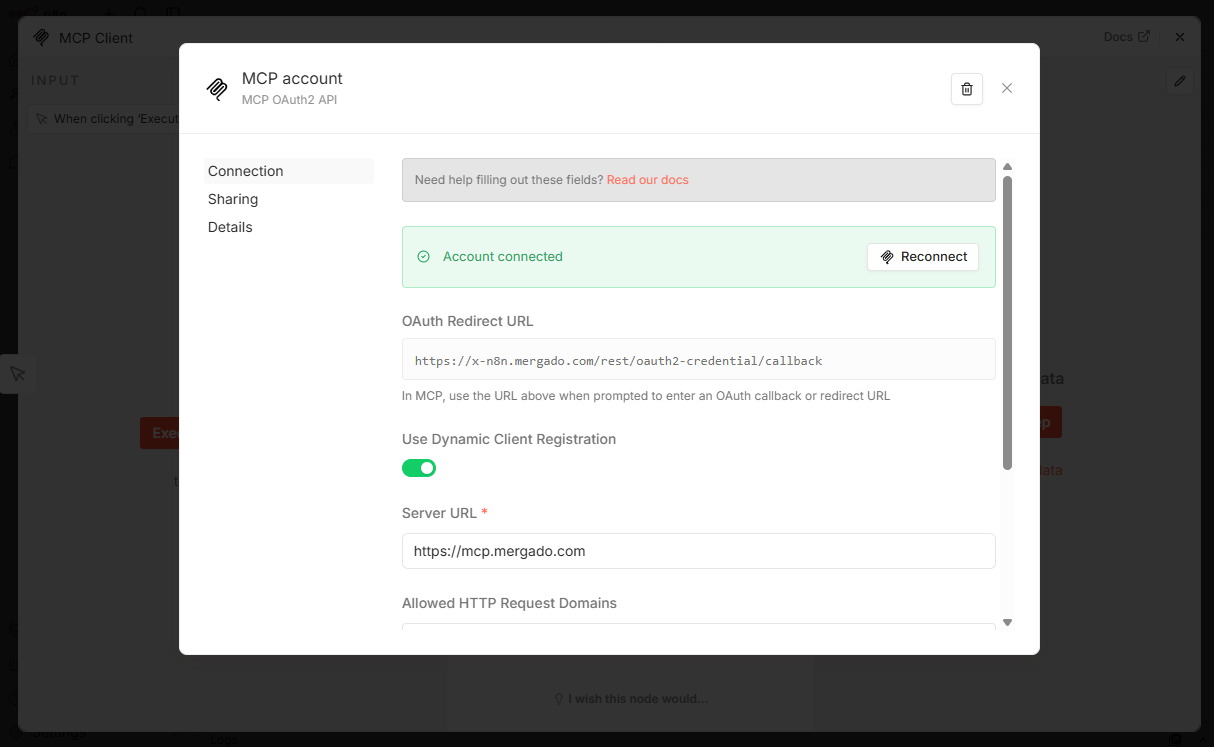Click the scrollbar down arrow in dialog

pyautogui.click(x=1008, y=622)
